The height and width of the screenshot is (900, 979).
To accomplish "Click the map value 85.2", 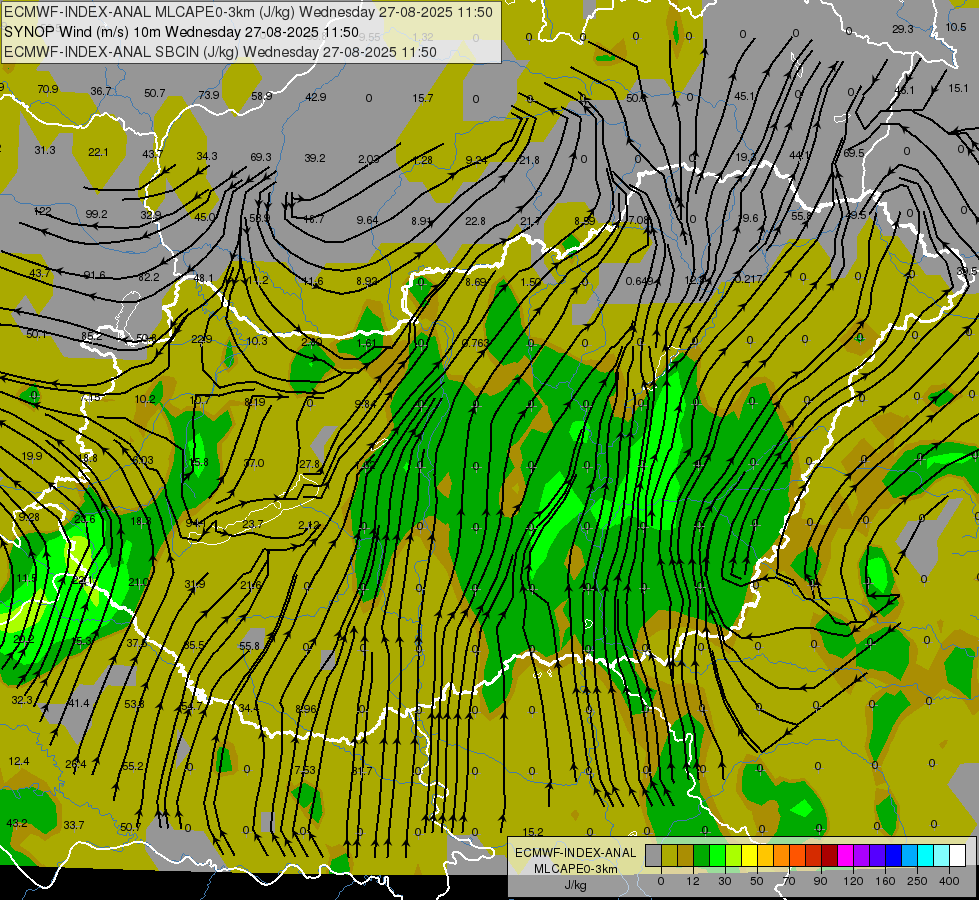I will tap(91, 336).
